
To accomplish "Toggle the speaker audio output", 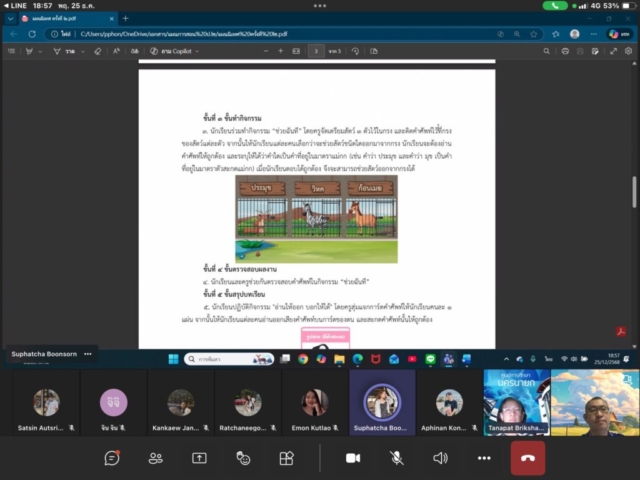I will coord(440,458).
